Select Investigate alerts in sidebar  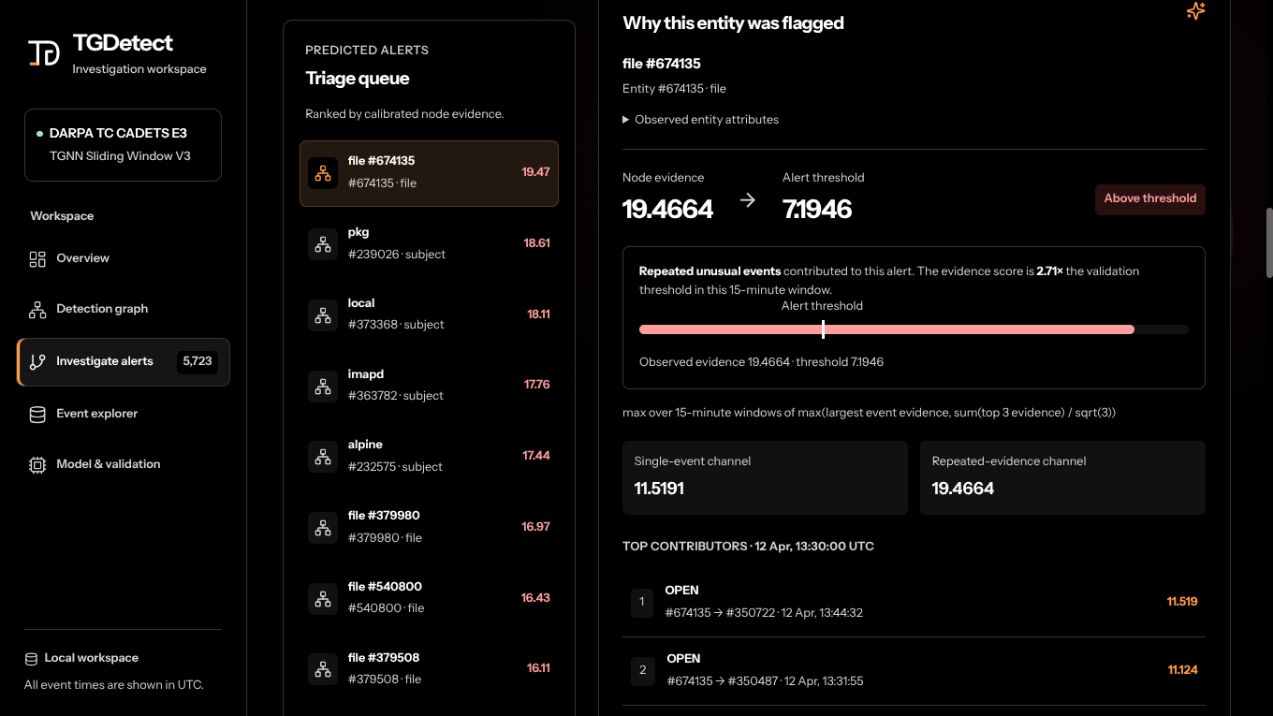pos(123,362)
